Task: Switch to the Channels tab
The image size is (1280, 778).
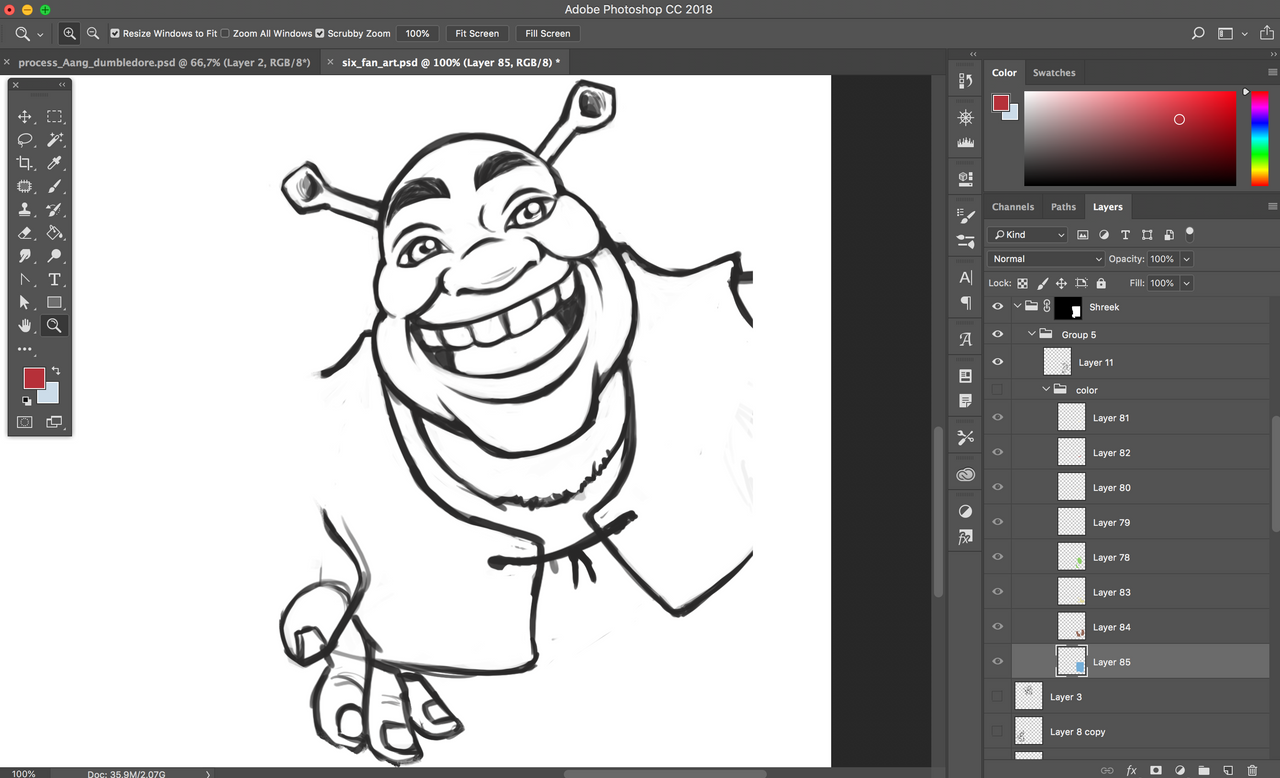Action: (x=1013, y=207)
